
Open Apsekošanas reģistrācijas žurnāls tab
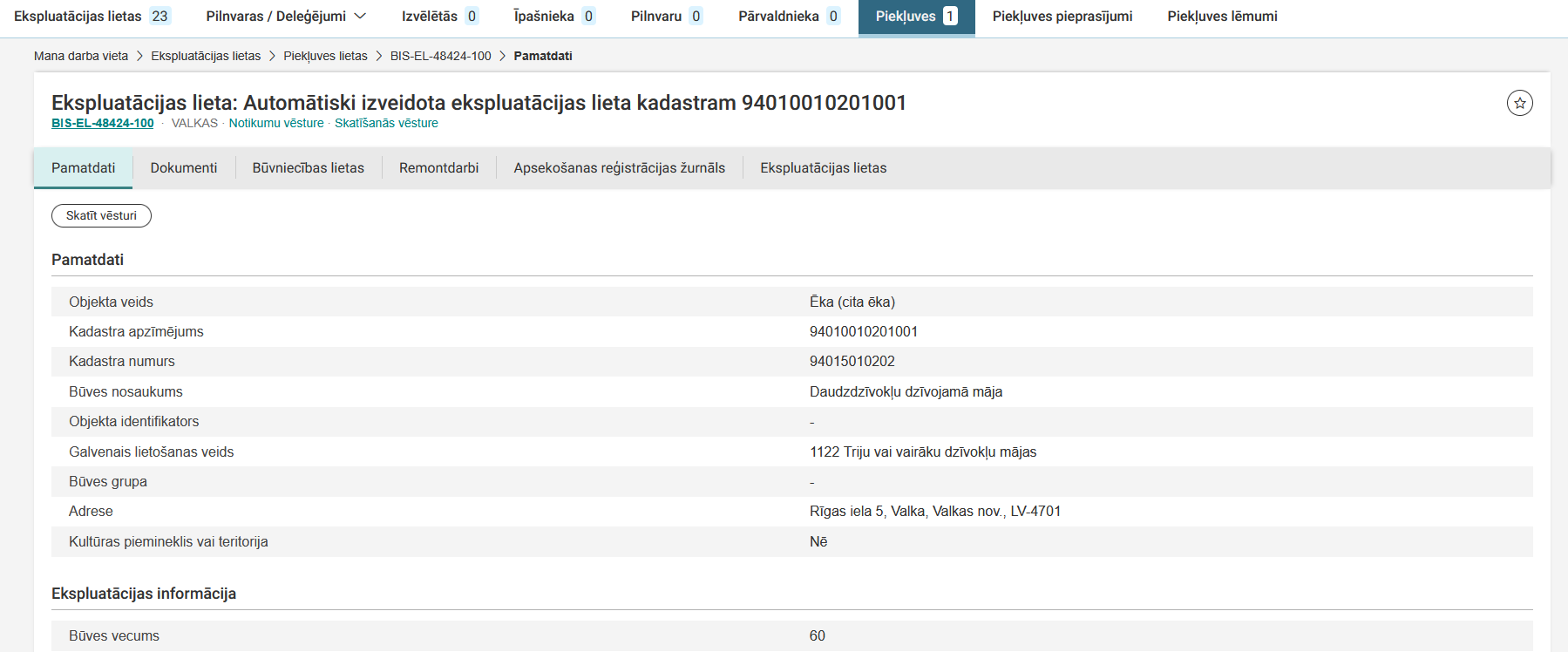(619, 167)
